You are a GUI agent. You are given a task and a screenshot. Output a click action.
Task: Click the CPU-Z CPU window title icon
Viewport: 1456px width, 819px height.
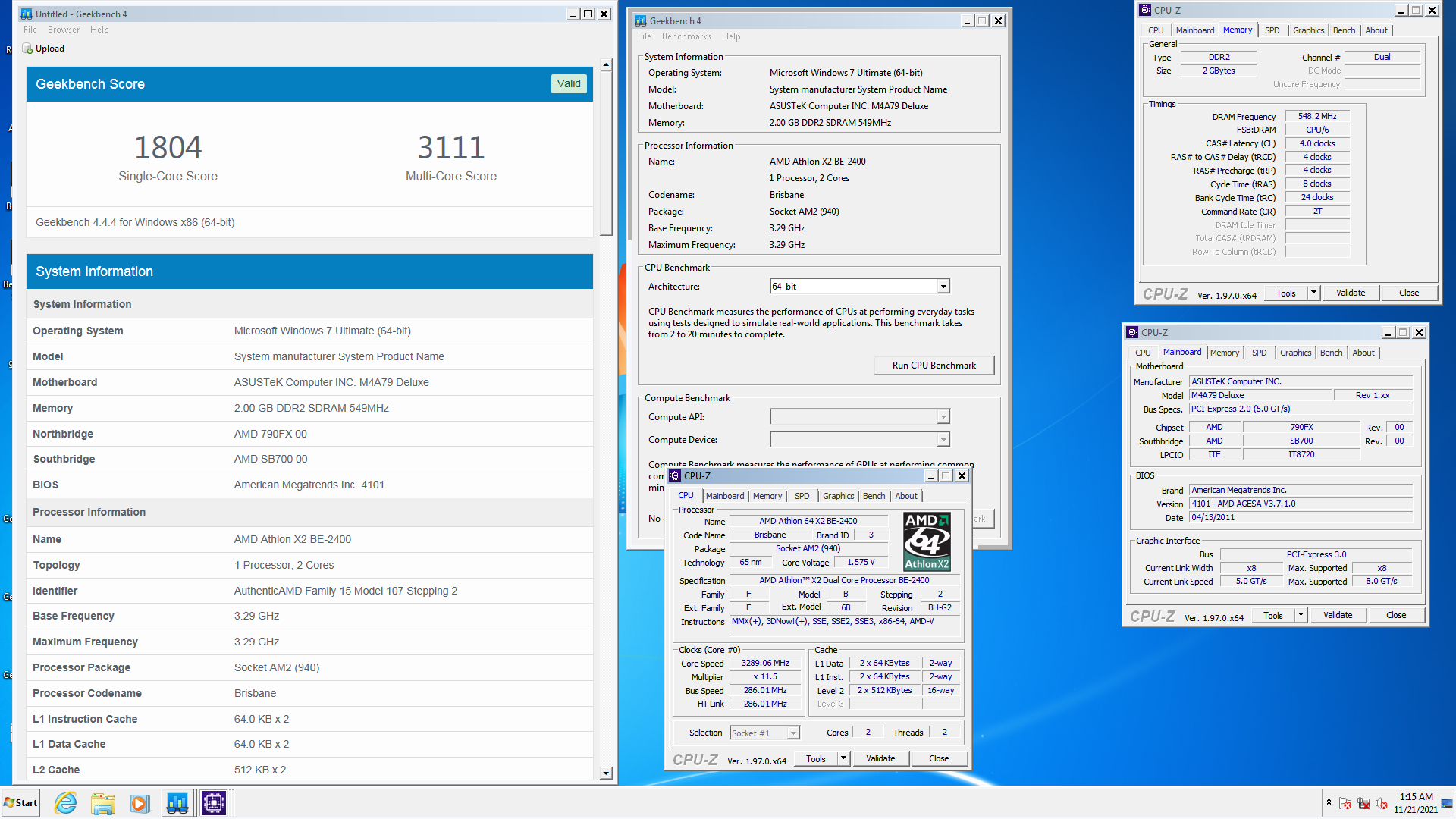(675, 475)
